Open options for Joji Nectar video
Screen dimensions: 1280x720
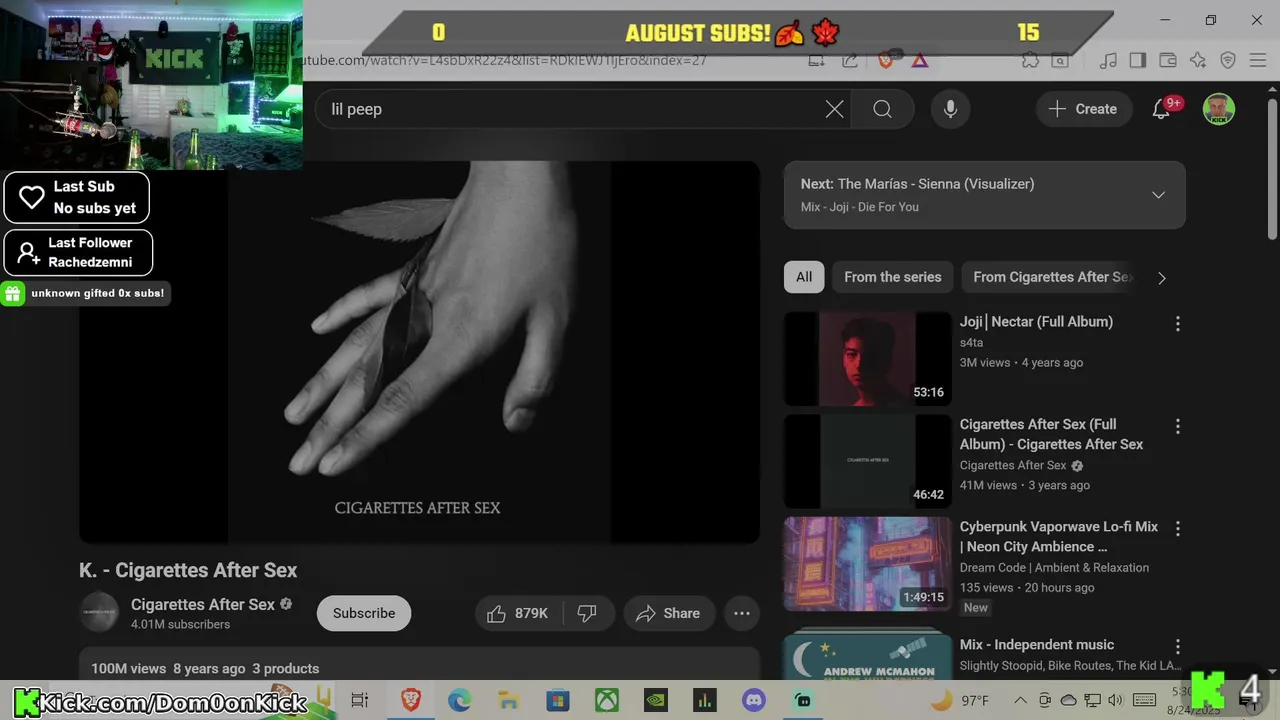1177,323
